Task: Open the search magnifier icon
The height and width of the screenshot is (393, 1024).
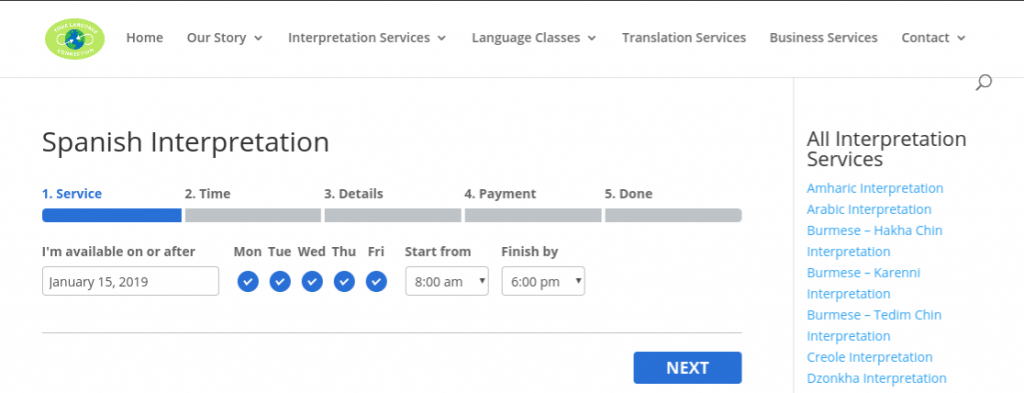Action: (984, 83)
